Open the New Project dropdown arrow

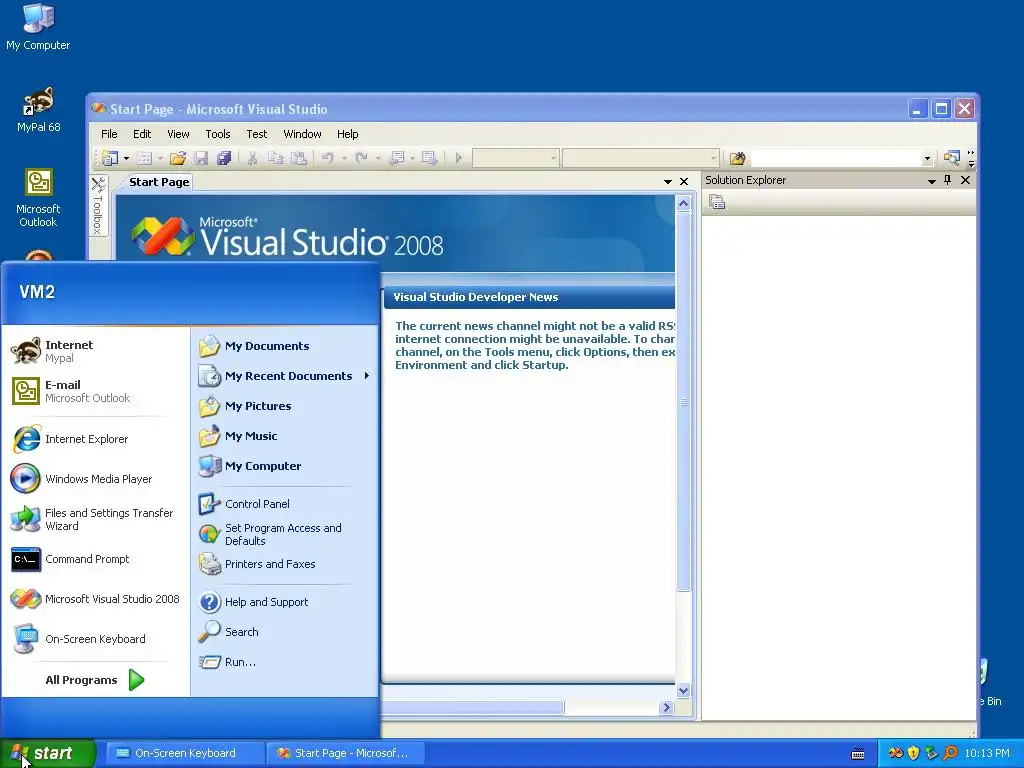pos(126,158)
